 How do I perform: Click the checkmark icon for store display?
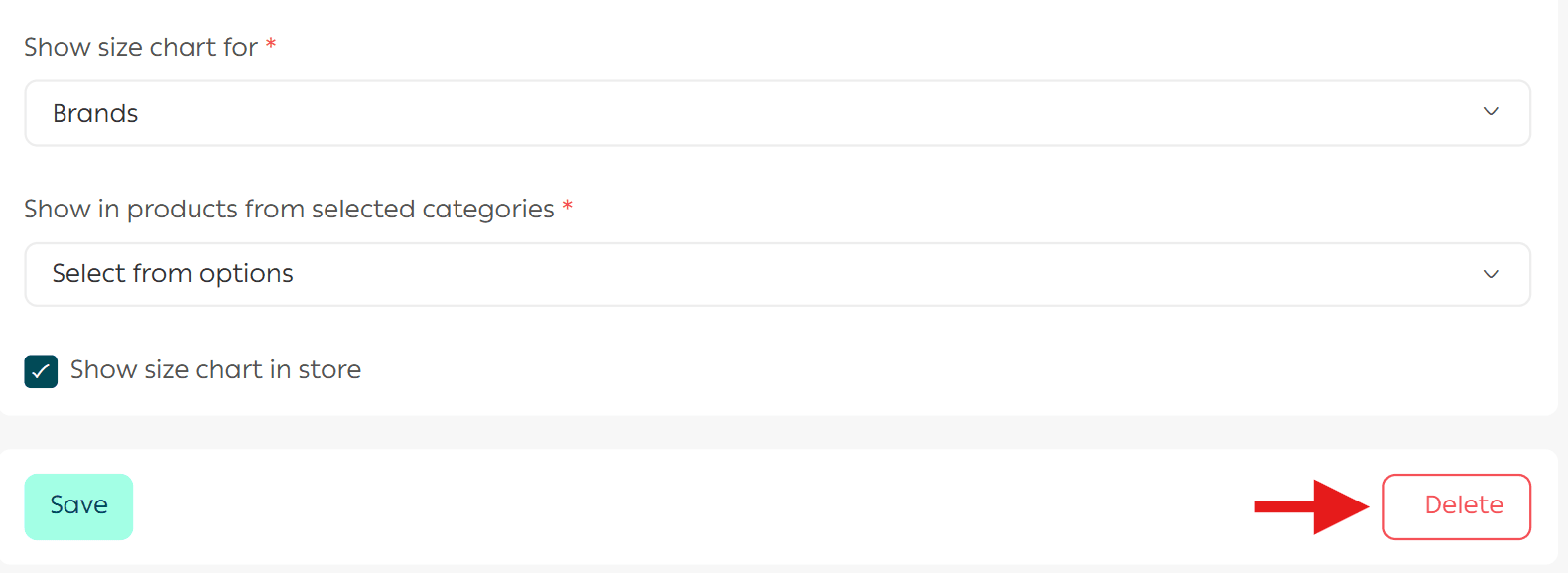41,371
